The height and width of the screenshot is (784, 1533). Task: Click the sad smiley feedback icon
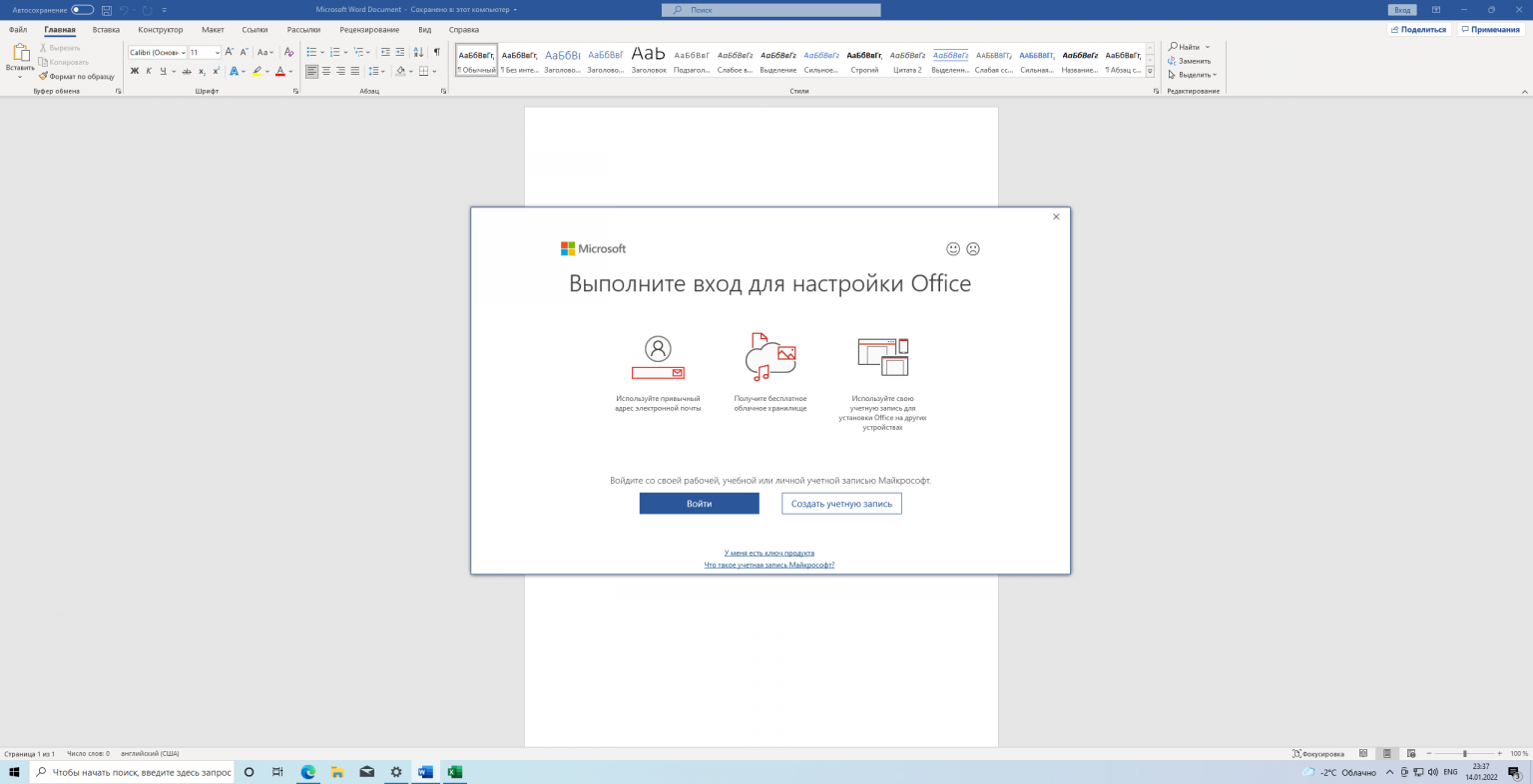[973, 248]
